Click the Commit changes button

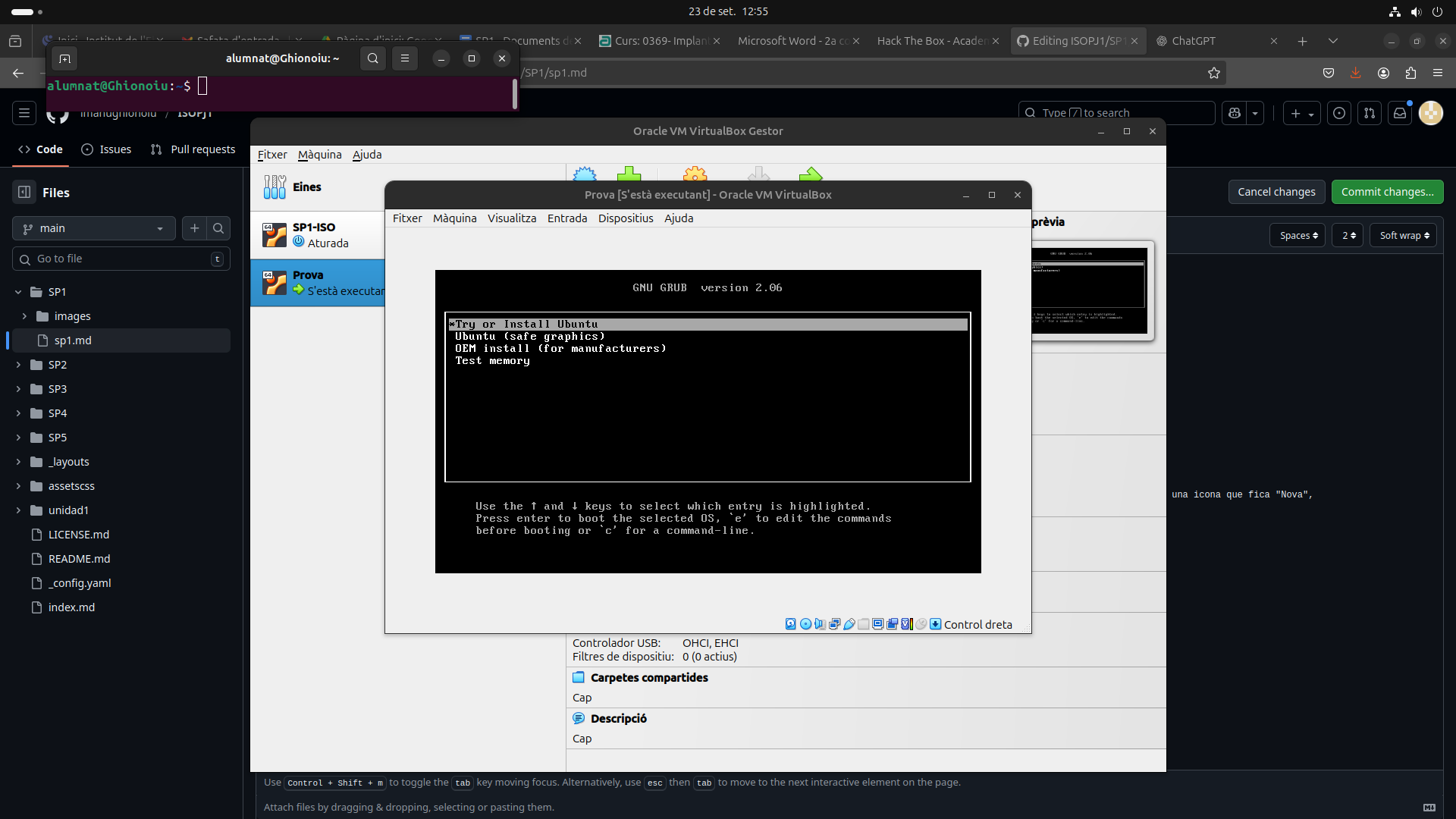coord(1387,192)
